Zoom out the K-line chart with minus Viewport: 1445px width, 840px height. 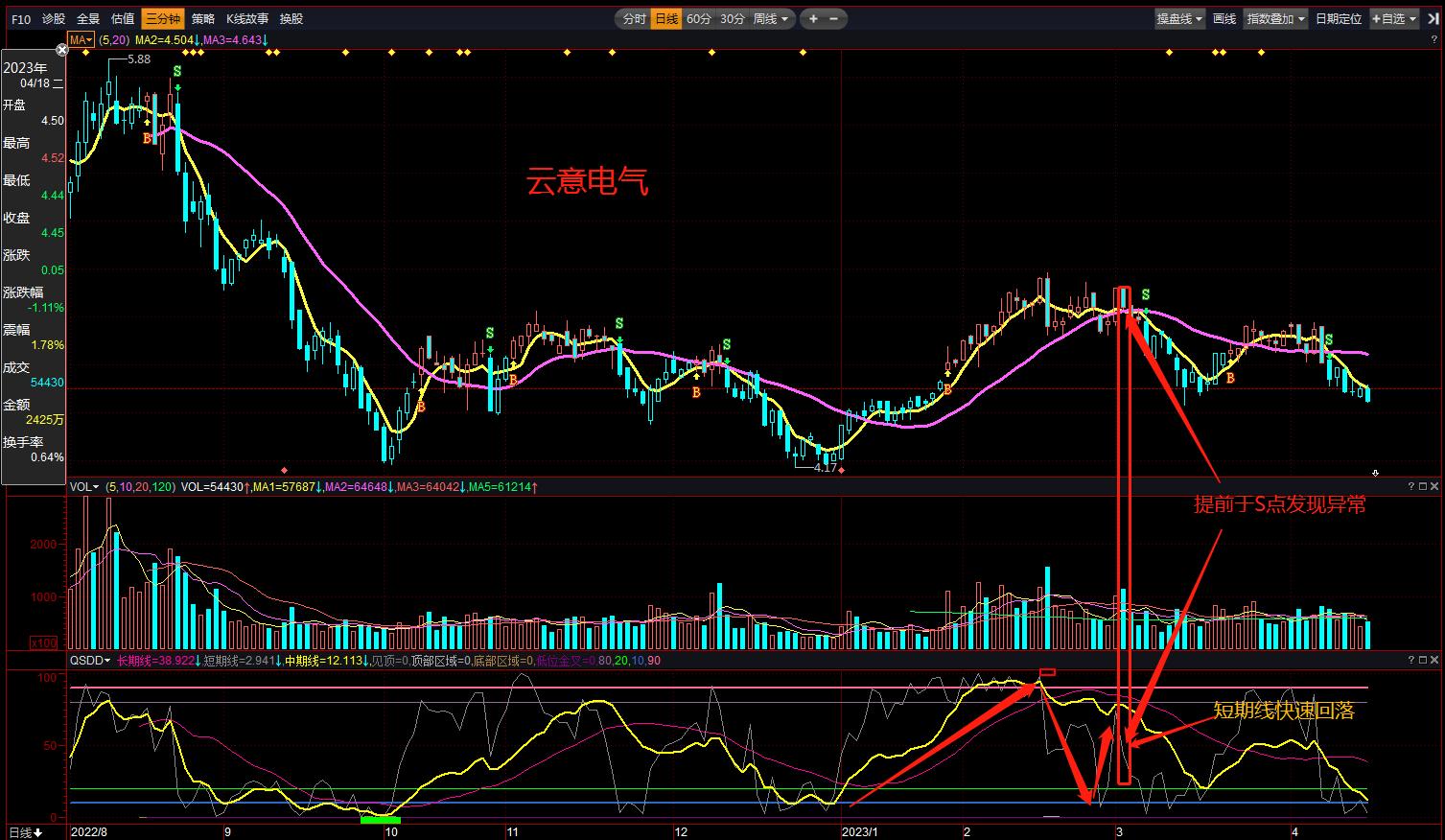[x=833, y=18]
